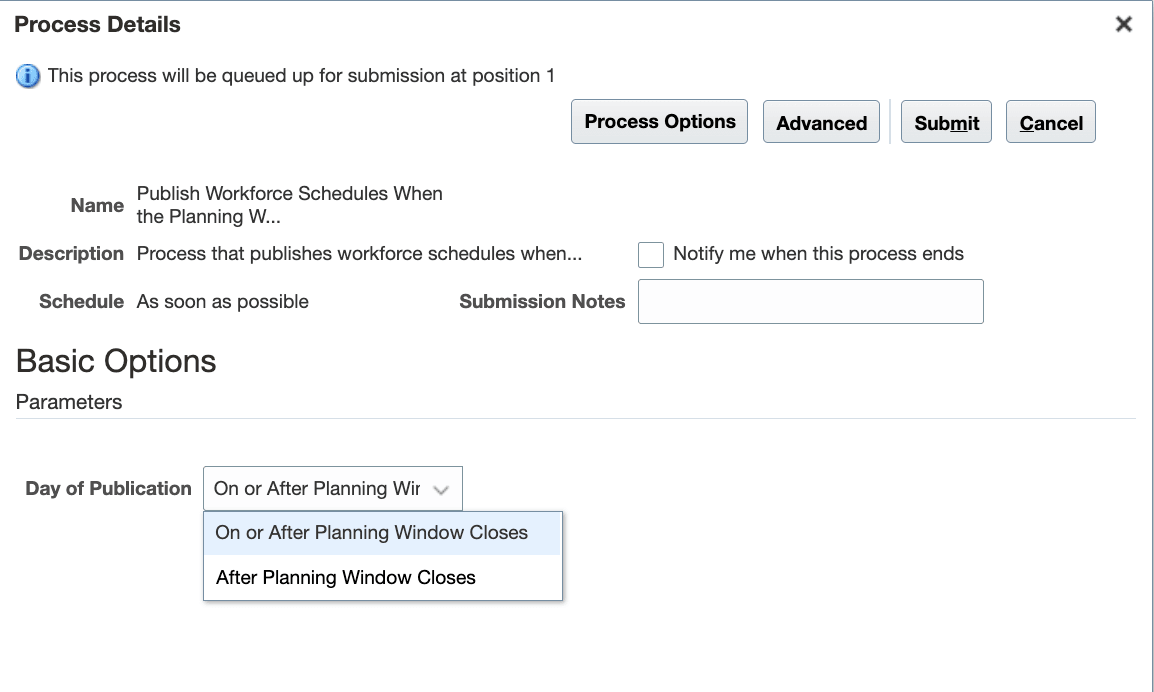Cancel the process submission
Viewport: 1154px width, 692px height.
tap(1050, 122)
